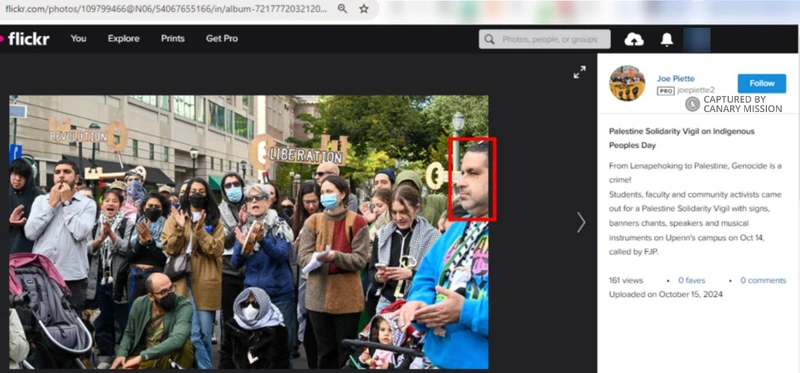The width and height of the screenshot is (800, 373).
Task: Click the browser address bar URL
Action: tap(166, 9)
